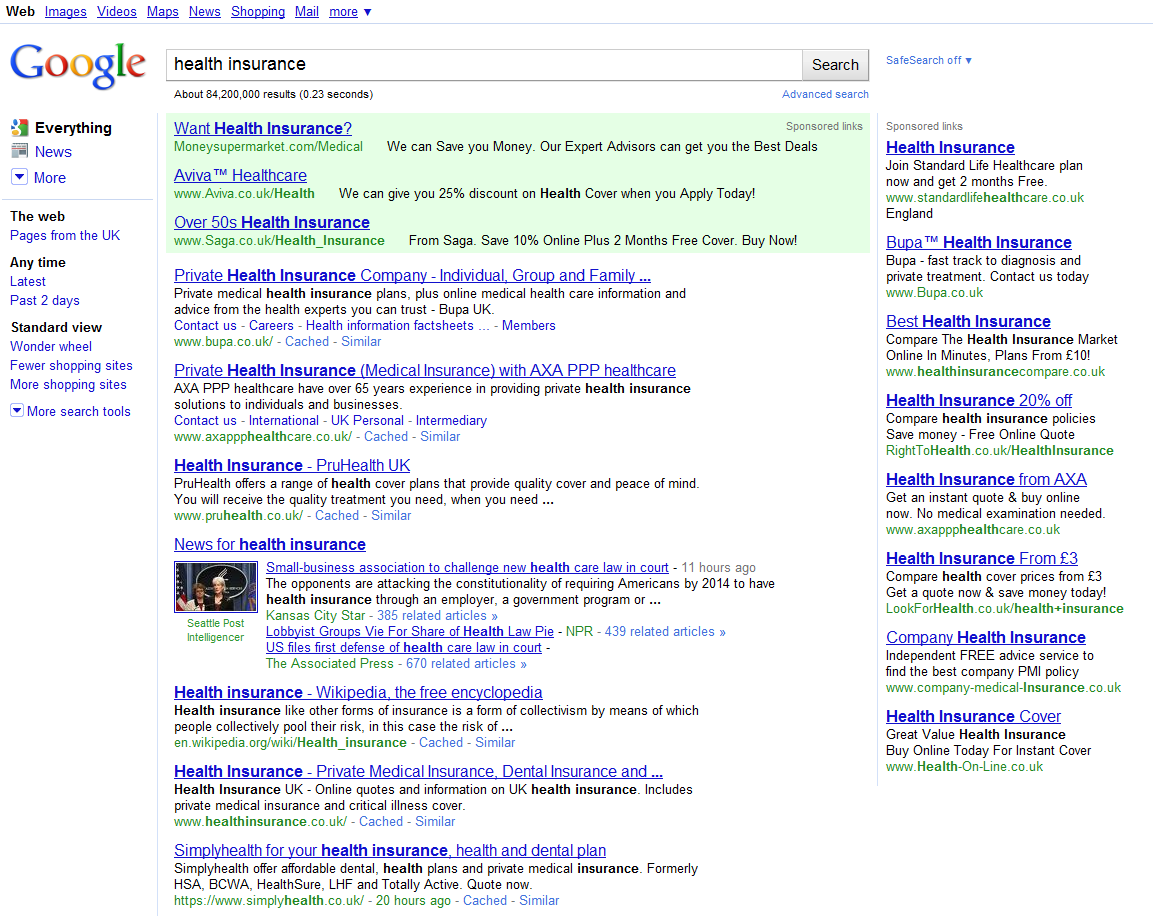Open 'Health Insurance from AXA' sidebar ad
The height and width of the screenshot is (916, 1153).
click(x=986, y=479)
